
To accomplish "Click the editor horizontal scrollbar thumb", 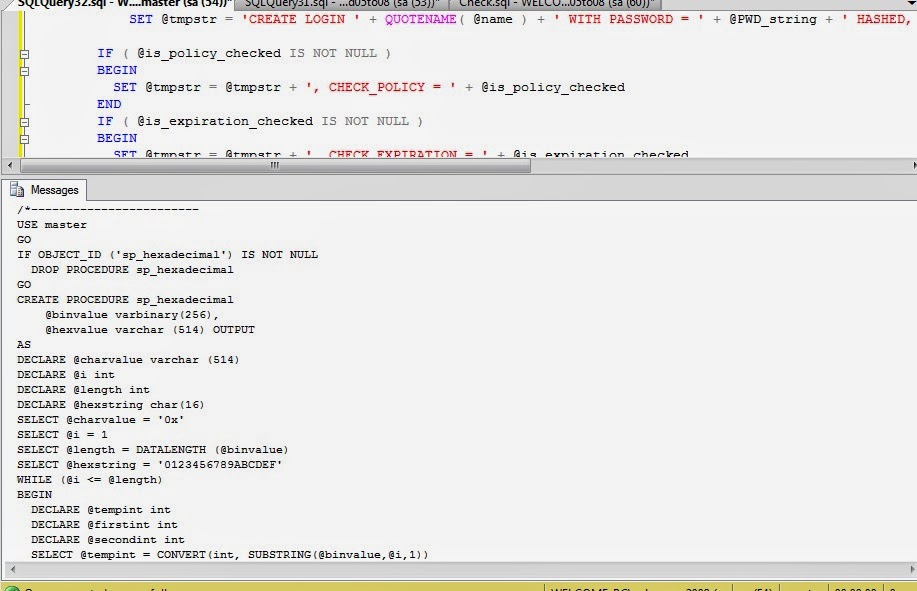I will point(275,165).
